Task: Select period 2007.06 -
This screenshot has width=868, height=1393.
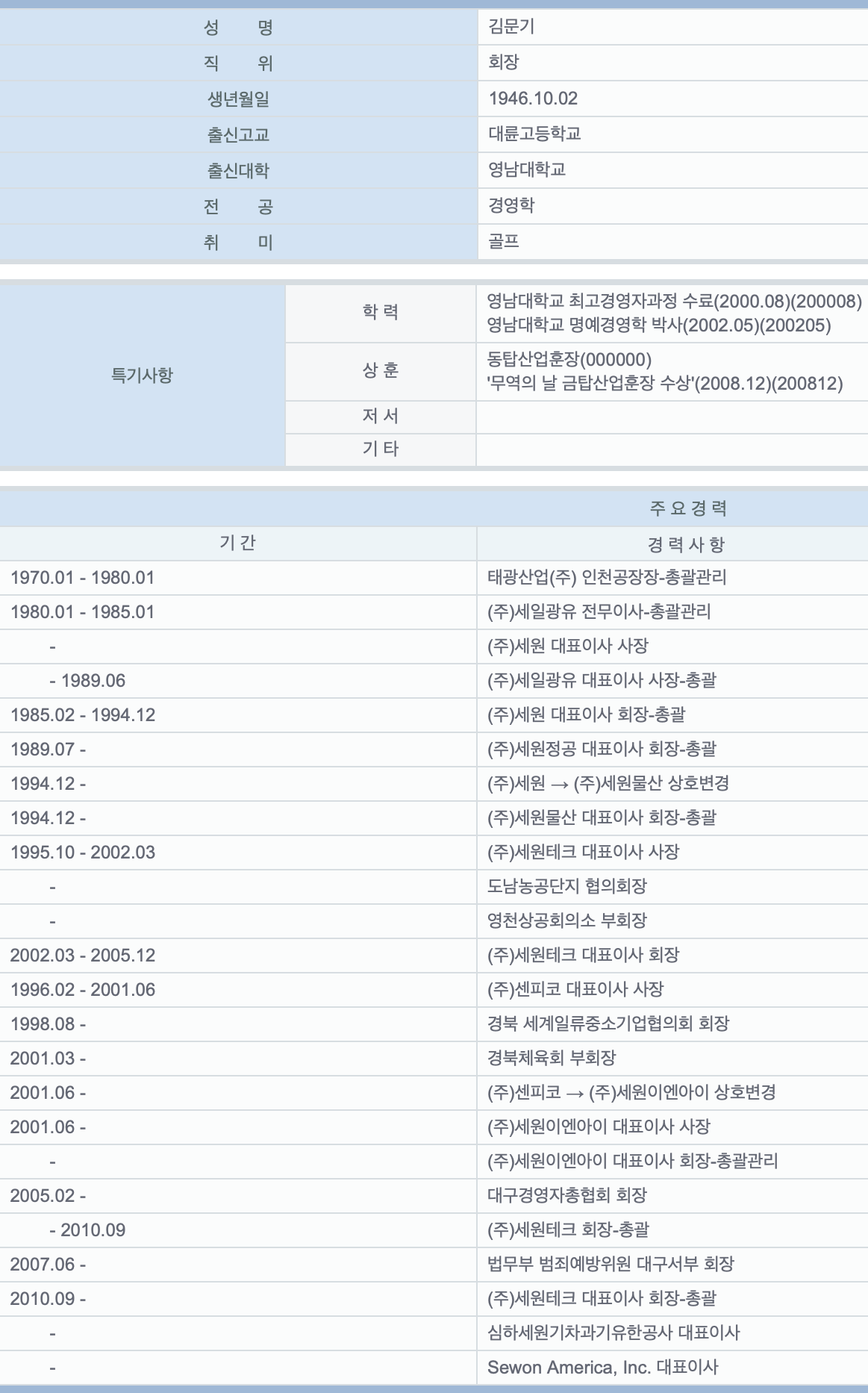Action: click(49, 1265)
